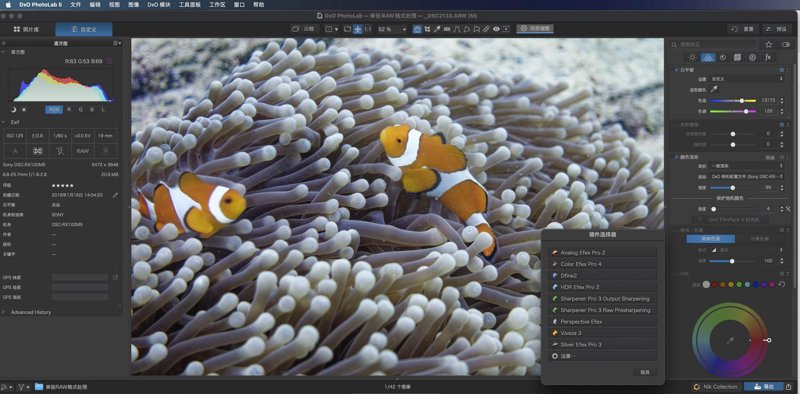Choose Sharpener Pro 3 Raw Presharpening
Screen dimensions: 800x394
coord(603,310)
